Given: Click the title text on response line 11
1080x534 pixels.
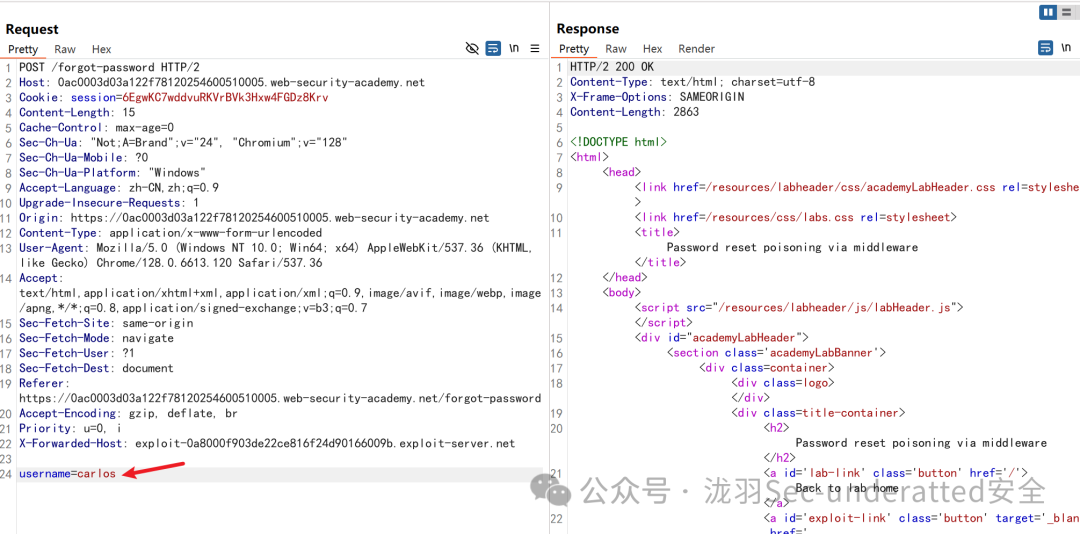Looking at the screenshot, I should [792, 247].
